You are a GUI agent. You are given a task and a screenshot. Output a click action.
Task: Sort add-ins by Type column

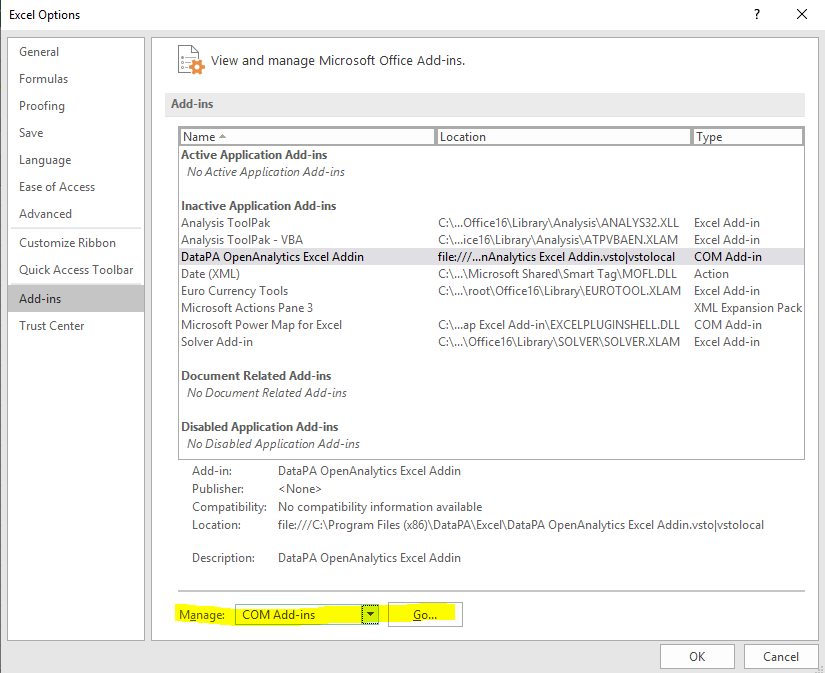tap(748, 137)
